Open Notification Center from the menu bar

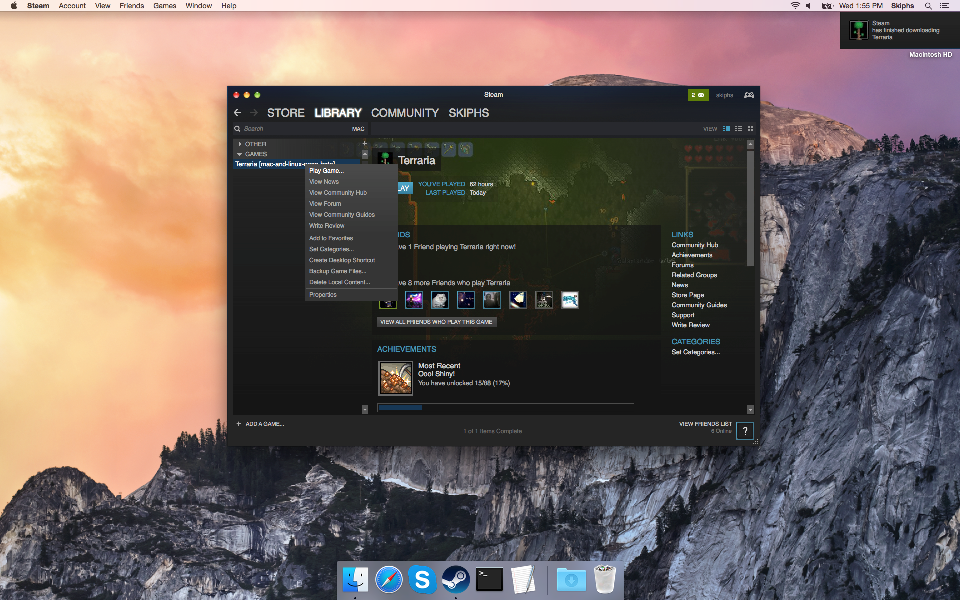[944, 6]
